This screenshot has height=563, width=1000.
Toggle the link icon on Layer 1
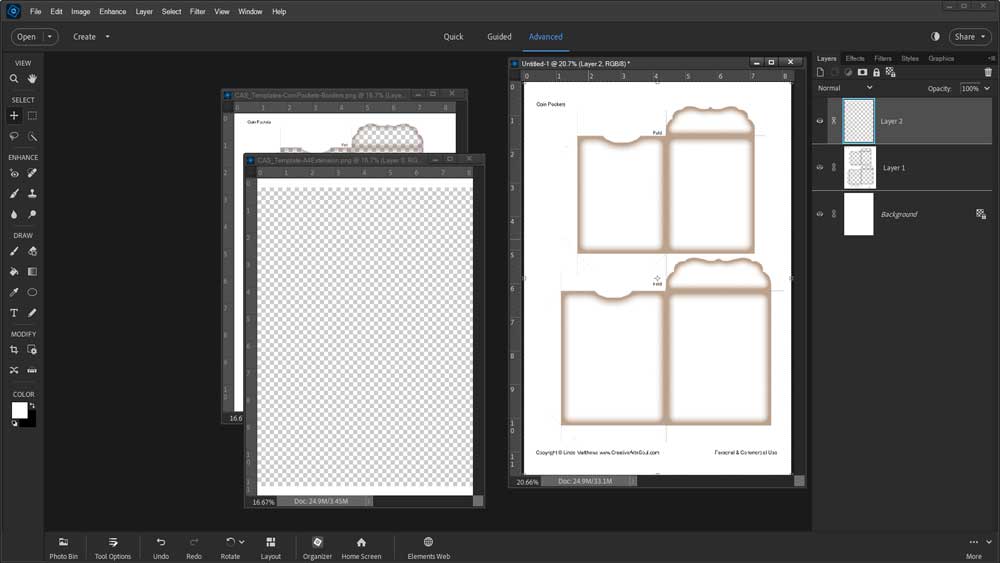834,167
